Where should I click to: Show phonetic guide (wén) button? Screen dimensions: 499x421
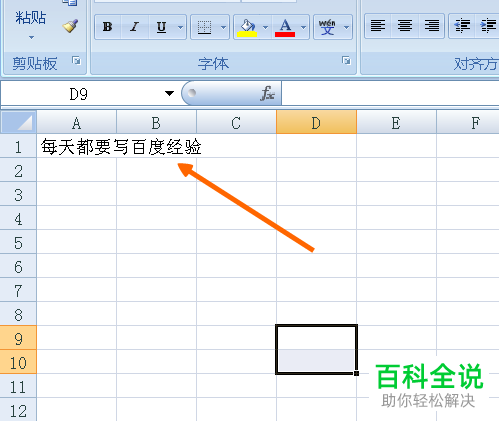[x=327, y=27]
